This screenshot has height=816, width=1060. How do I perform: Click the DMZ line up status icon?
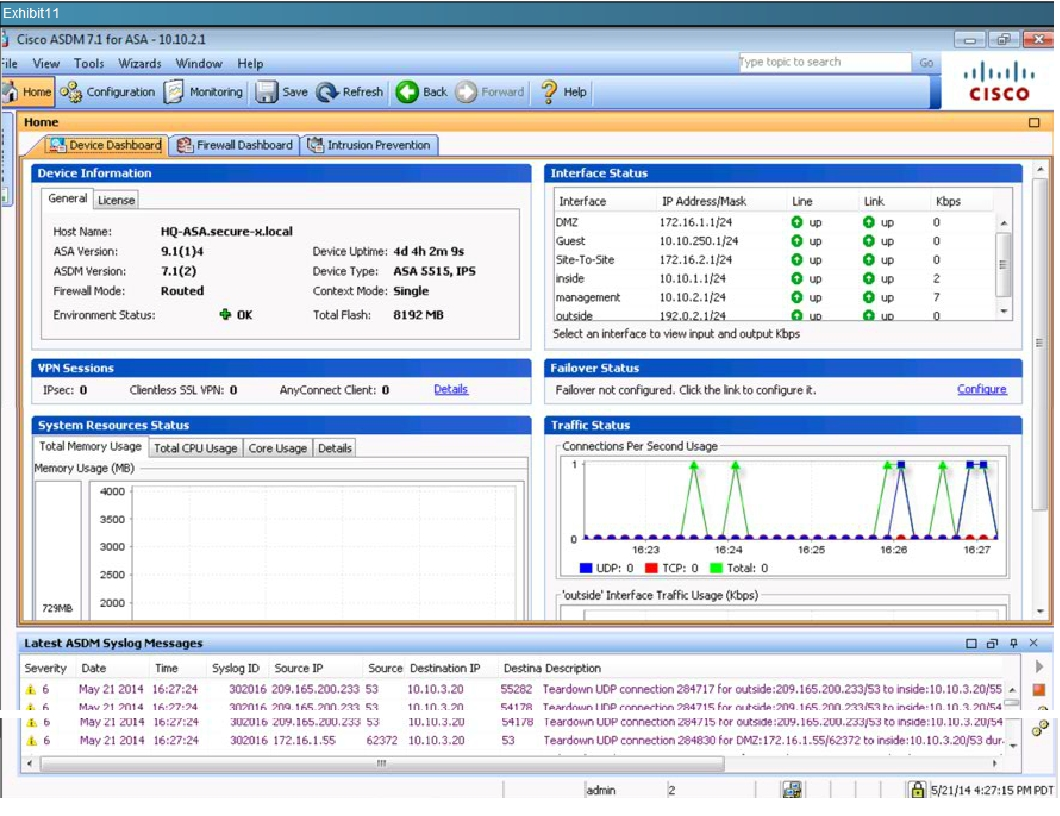796,222
